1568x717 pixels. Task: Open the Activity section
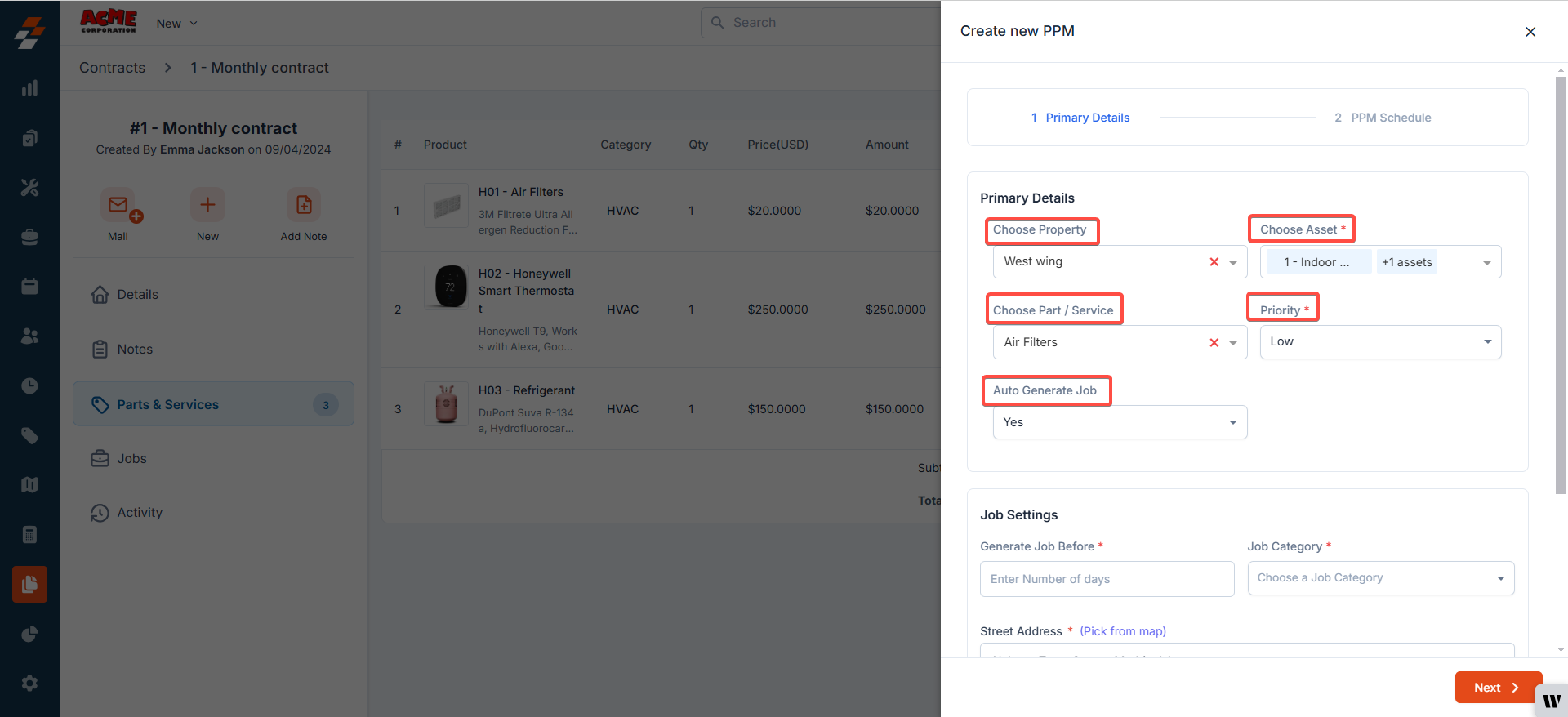(139, 513)
